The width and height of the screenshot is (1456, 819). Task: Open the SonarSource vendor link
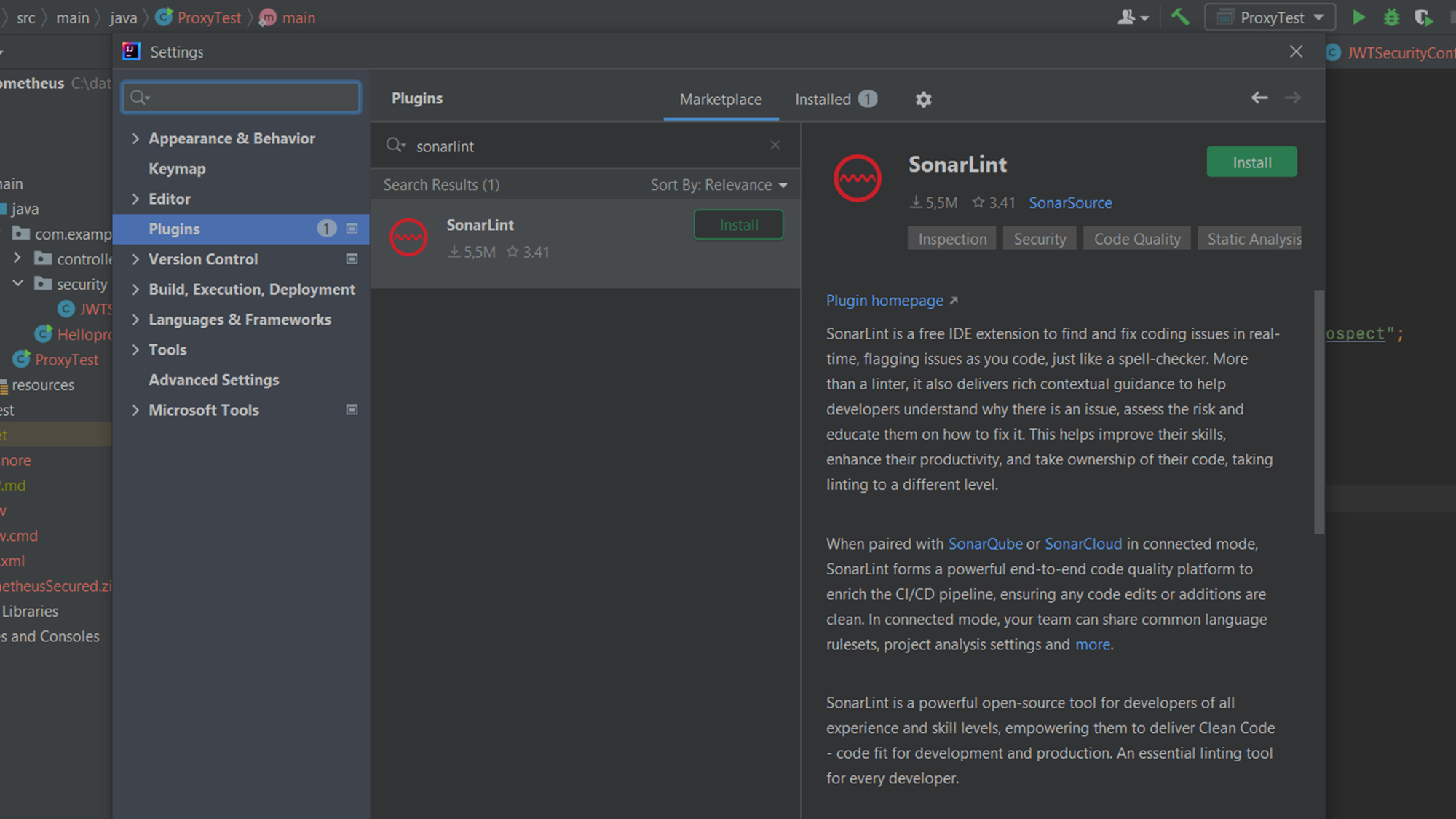pyautogui.click(x=1069, y=203)
